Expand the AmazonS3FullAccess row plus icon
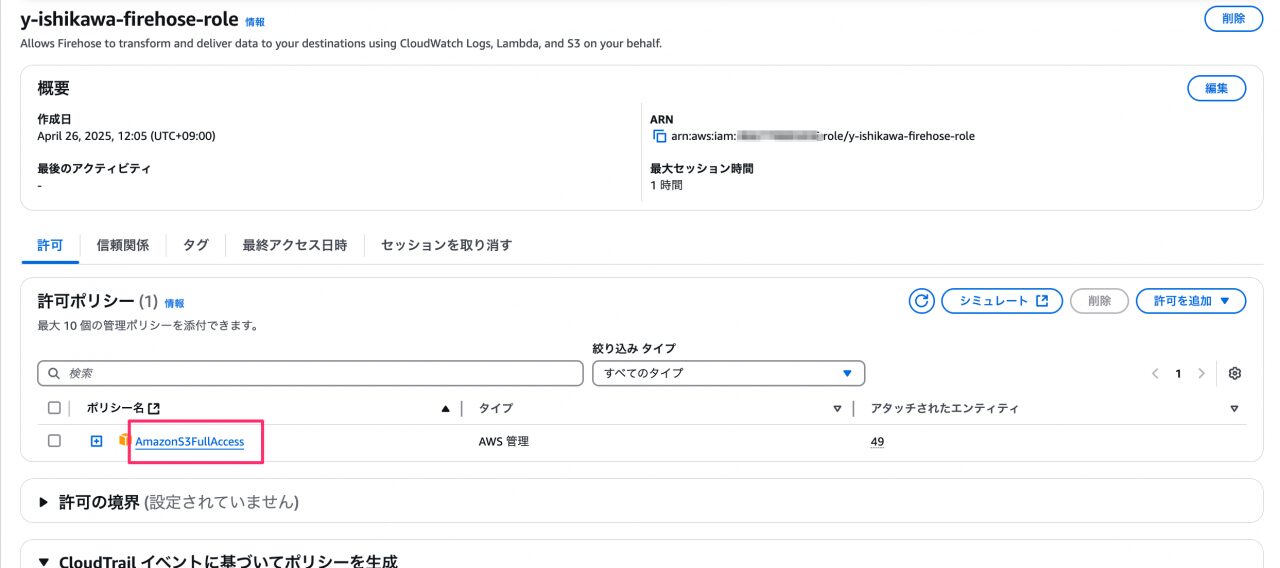Image resolution: width=1280 pixels, height=568 pixels. 96,441
